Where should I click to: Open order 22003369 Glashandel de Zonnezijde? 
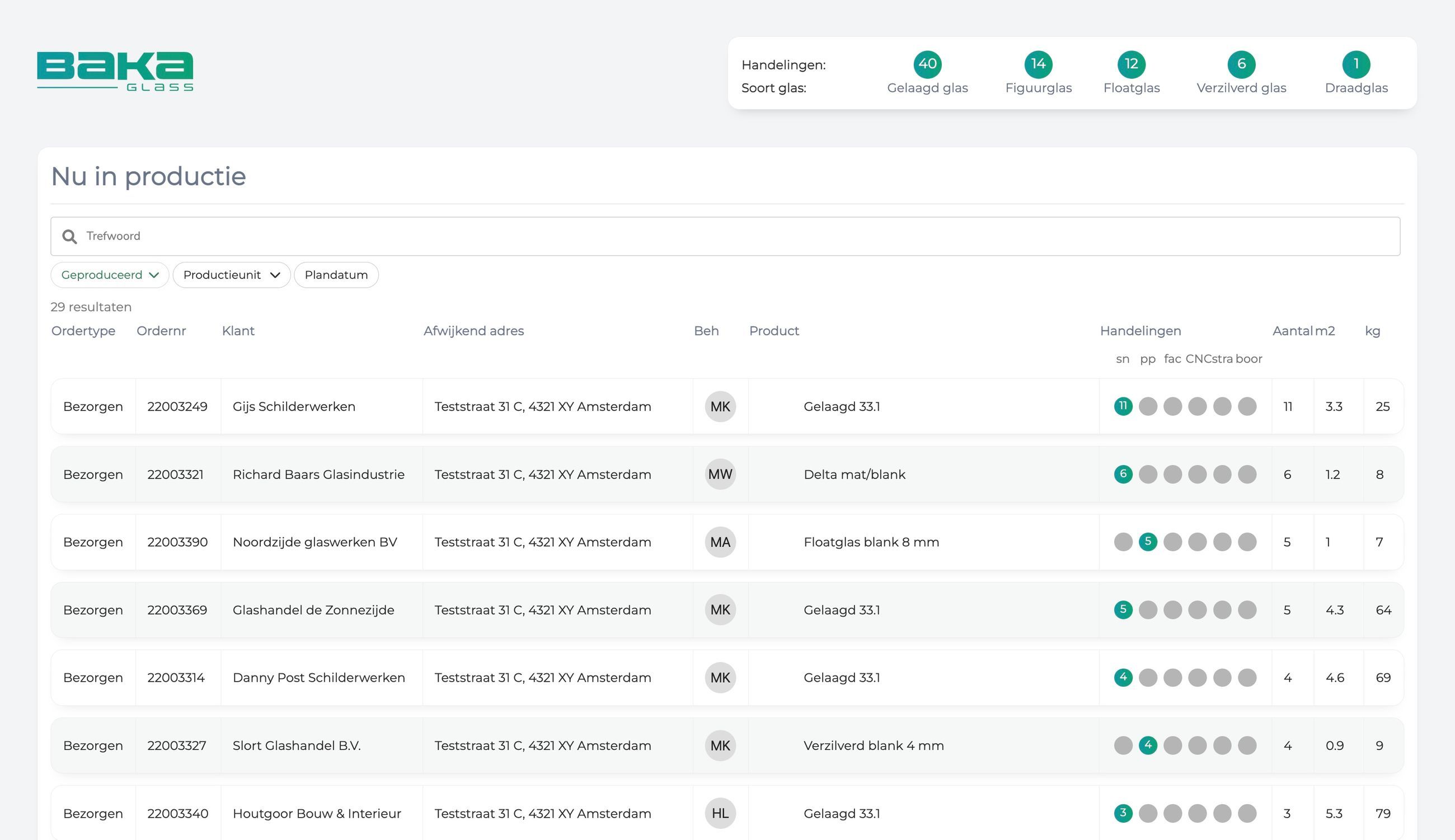point(313,610)
